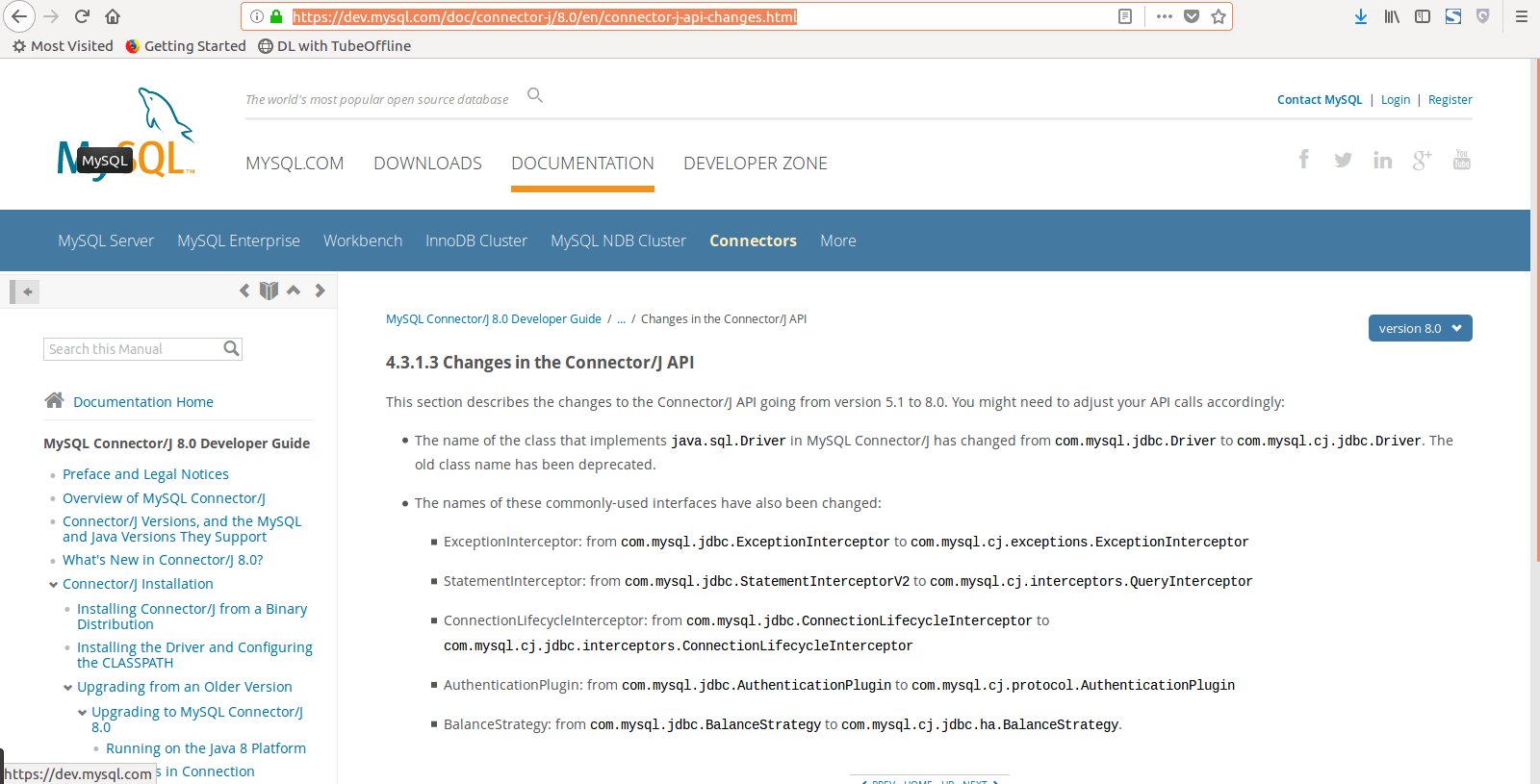The image size is (1540, 784).
Task: Open MySQL Facebook page icon
Action: [1304, 160]
